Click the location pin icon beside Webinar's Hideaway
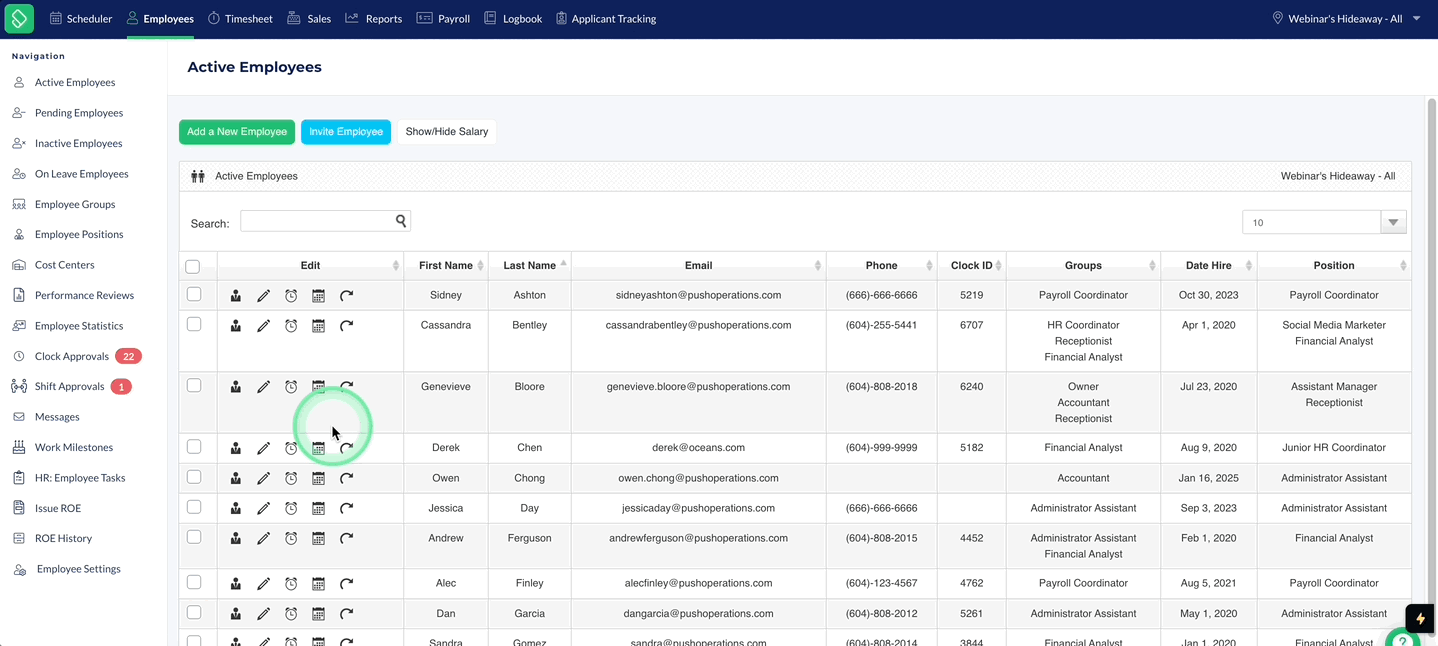The image size is (1438, 646). coord(1277,18)
